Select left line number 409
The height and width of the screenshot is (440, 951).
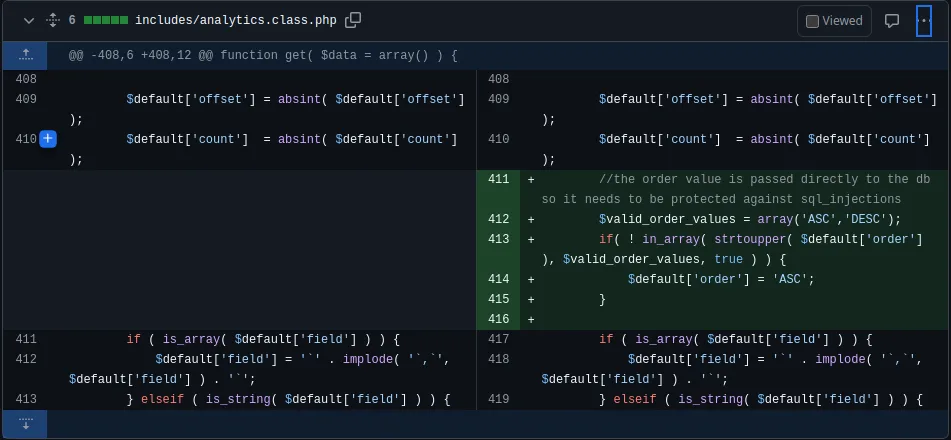26,99
